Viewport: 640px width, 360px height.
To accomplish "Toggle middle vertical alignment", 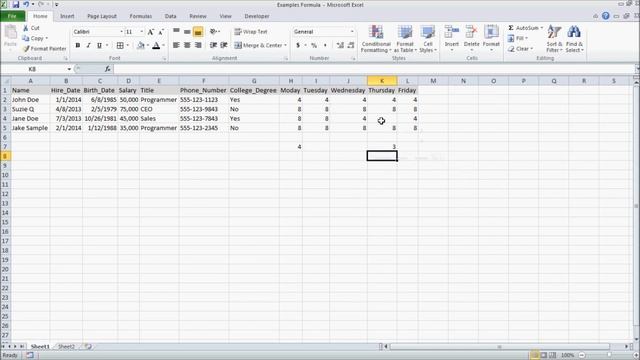I will click(187, 31).
